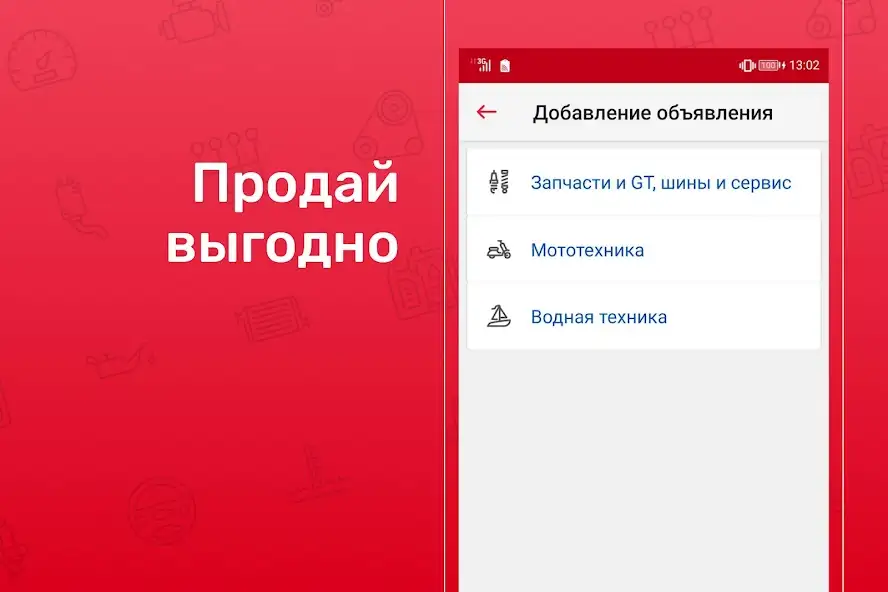
Task: Tap the battery level indicator
Action: 769,65
